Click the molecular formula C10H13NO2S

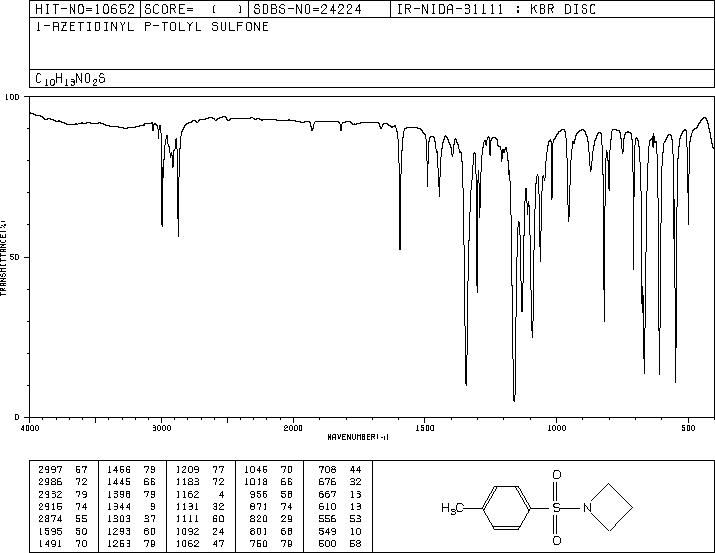point(70,79)
